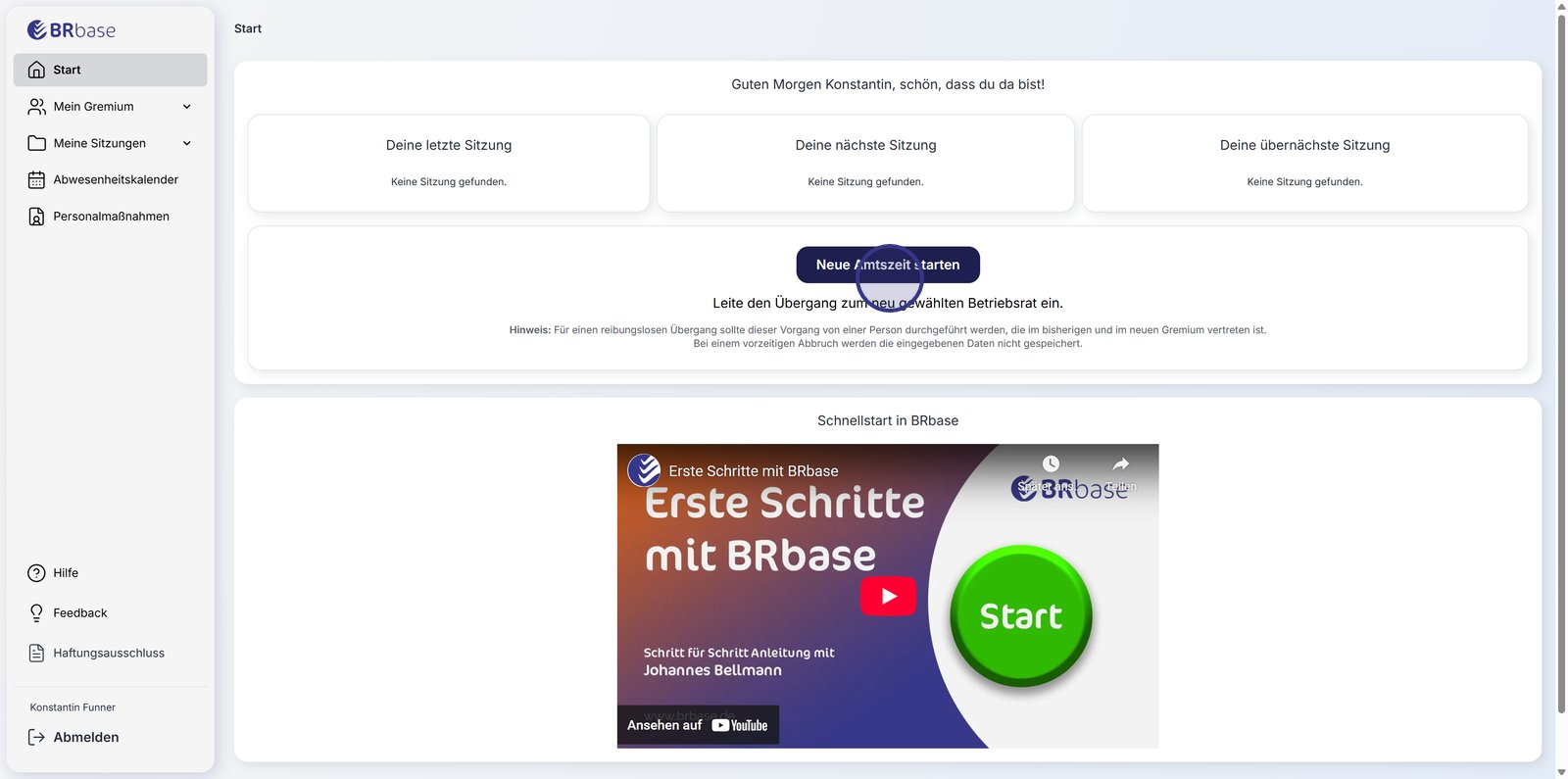Click the Deine übernächste Sitzung card
1568x779 pixels.
click(1304, 163)
